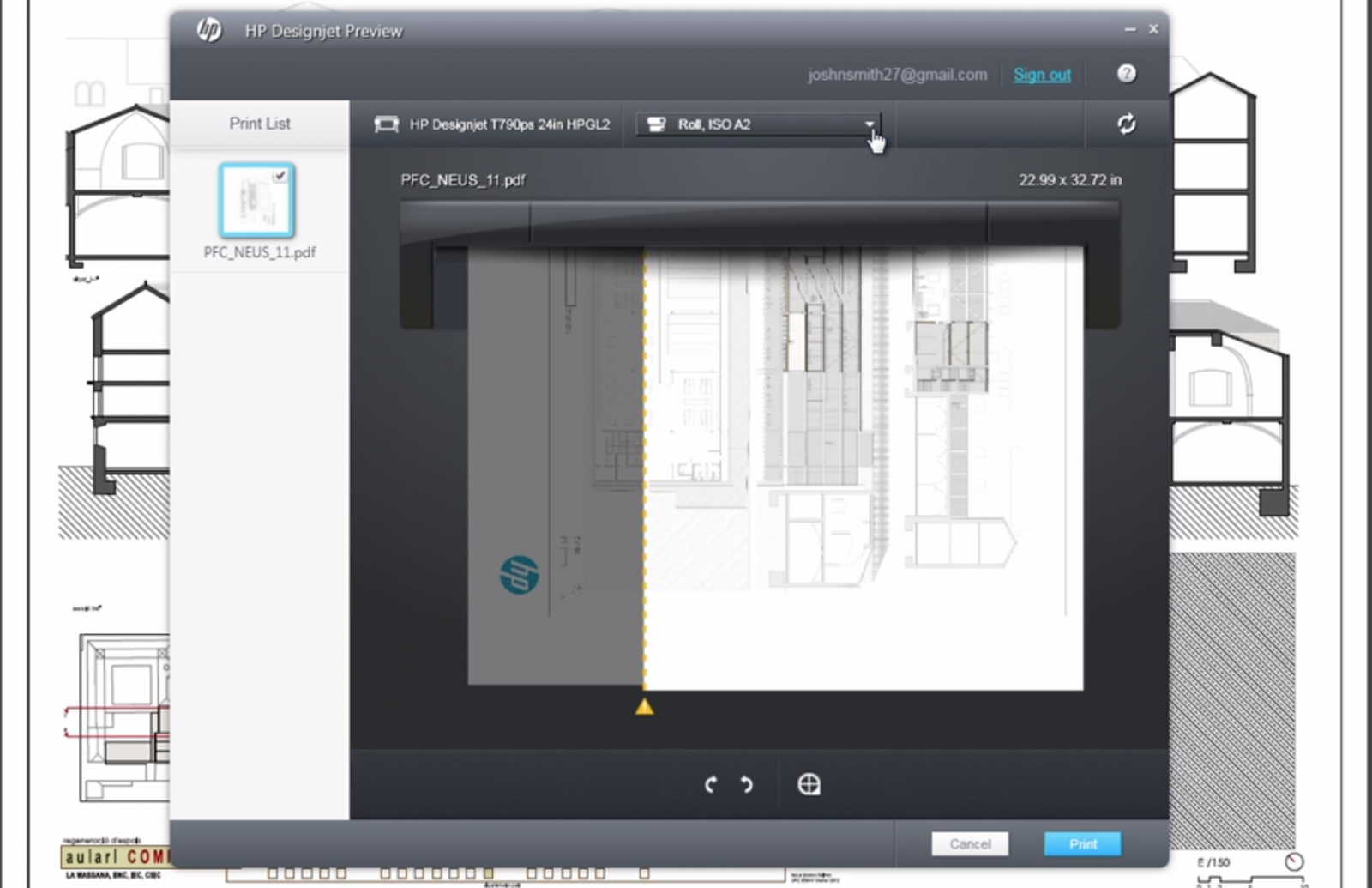Click the yellow triangle cut-line marker

coord(644,707)
